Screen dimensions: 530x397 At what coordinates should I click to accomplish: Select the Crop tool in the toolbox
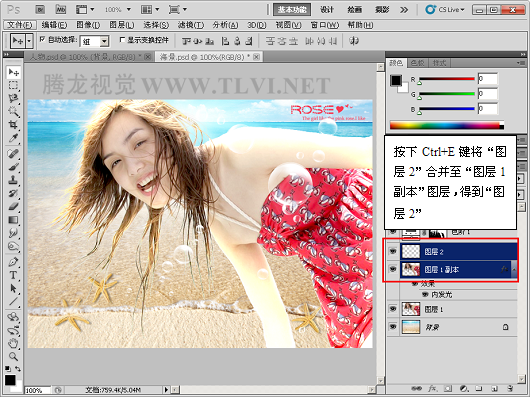[x=13, y=125]
